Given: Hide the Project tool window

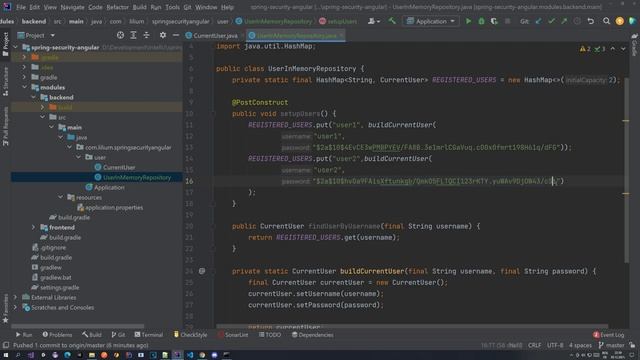Looking at the screenshot, I should [176, 36].
